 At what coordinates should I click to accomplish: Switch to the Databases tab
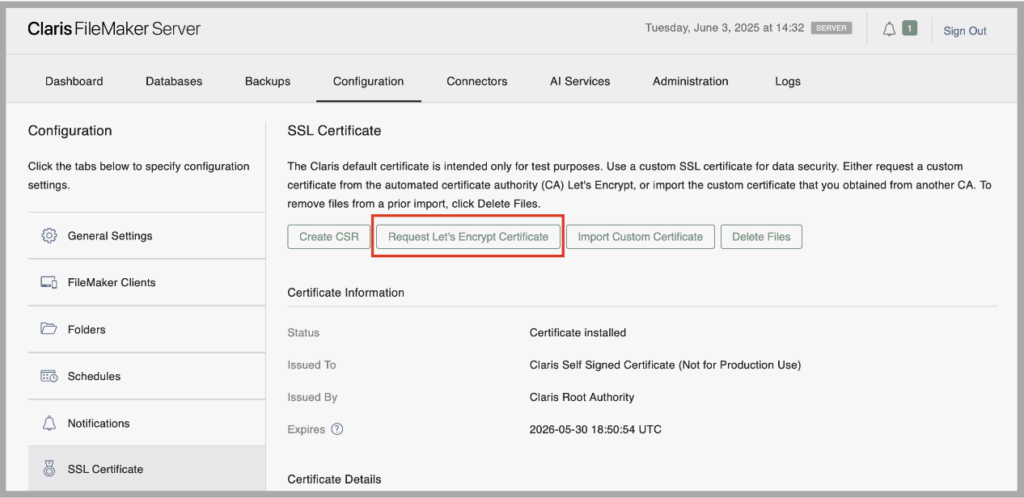coord(174,82)
